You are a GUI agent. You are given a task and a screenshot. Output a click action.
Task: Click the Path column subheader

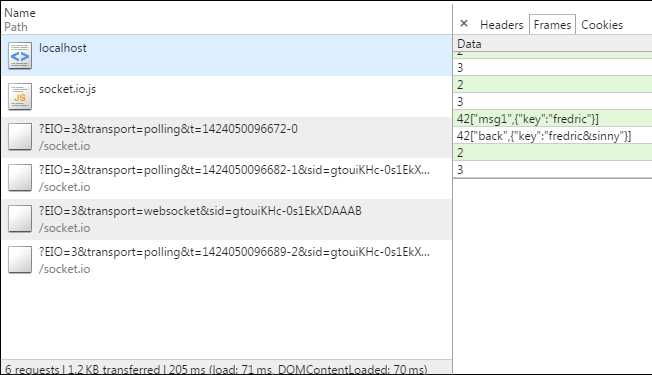point(16,27)
